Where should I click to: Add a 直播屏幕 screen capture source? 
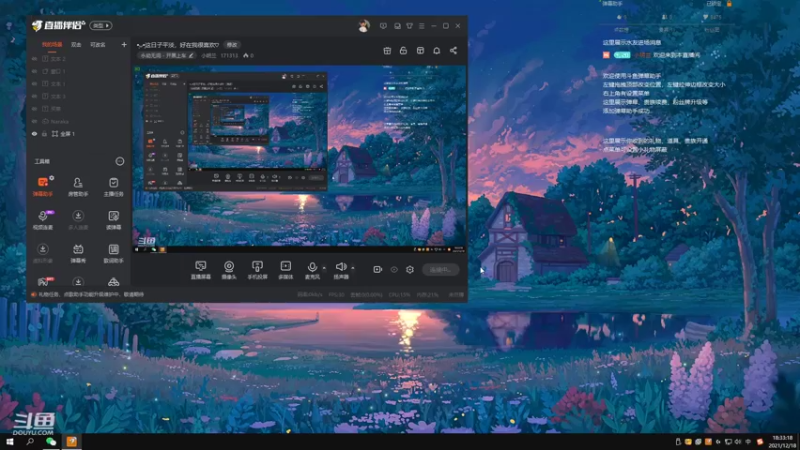[x=201, y=269]
